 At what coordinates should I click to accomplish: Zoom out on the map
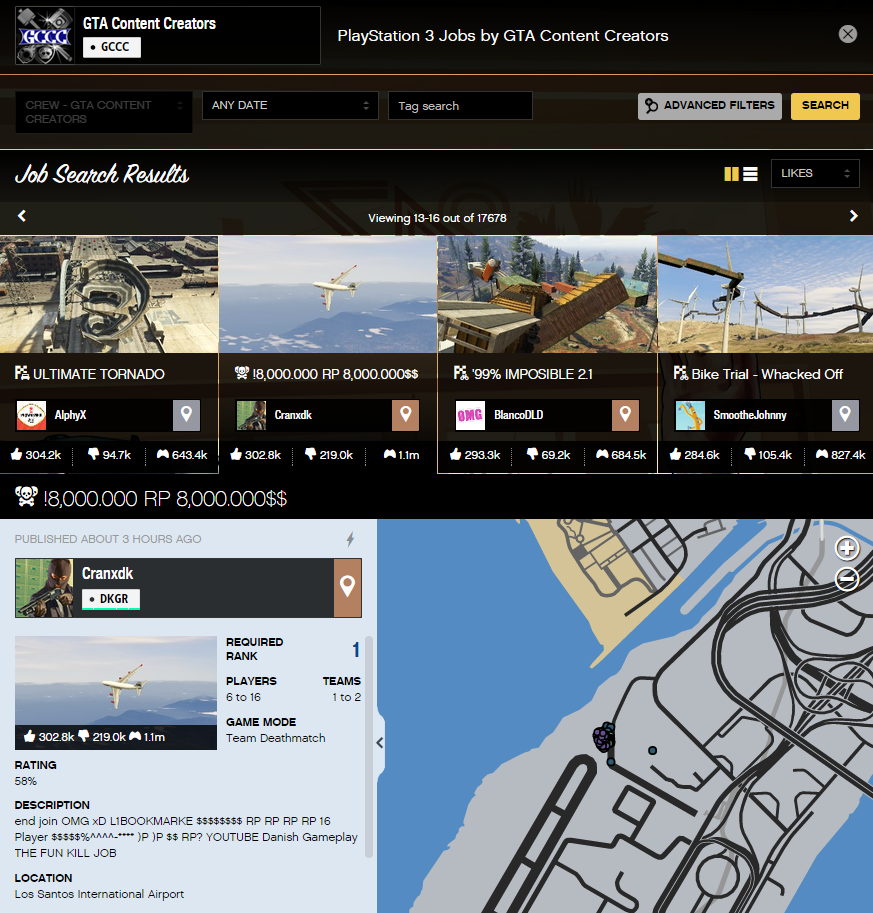pyautogui.click(x=847, y=578)
